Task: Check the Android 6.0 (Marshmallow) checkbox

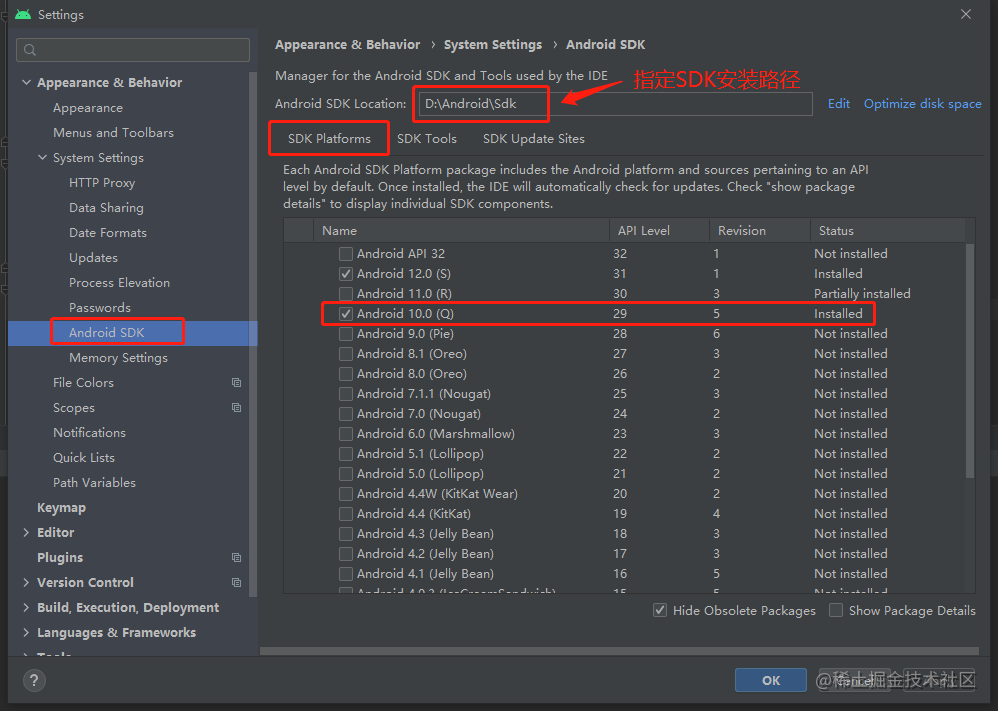Action: 346,434
